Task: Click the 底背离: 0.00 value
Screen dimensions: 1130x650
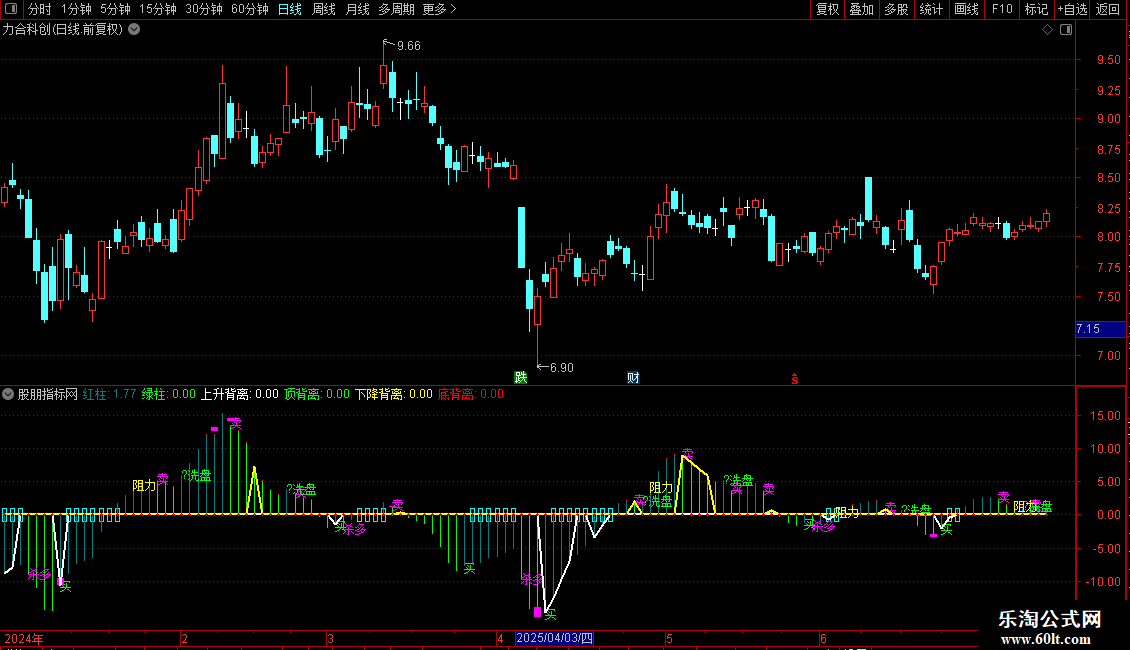Action: 471,394
